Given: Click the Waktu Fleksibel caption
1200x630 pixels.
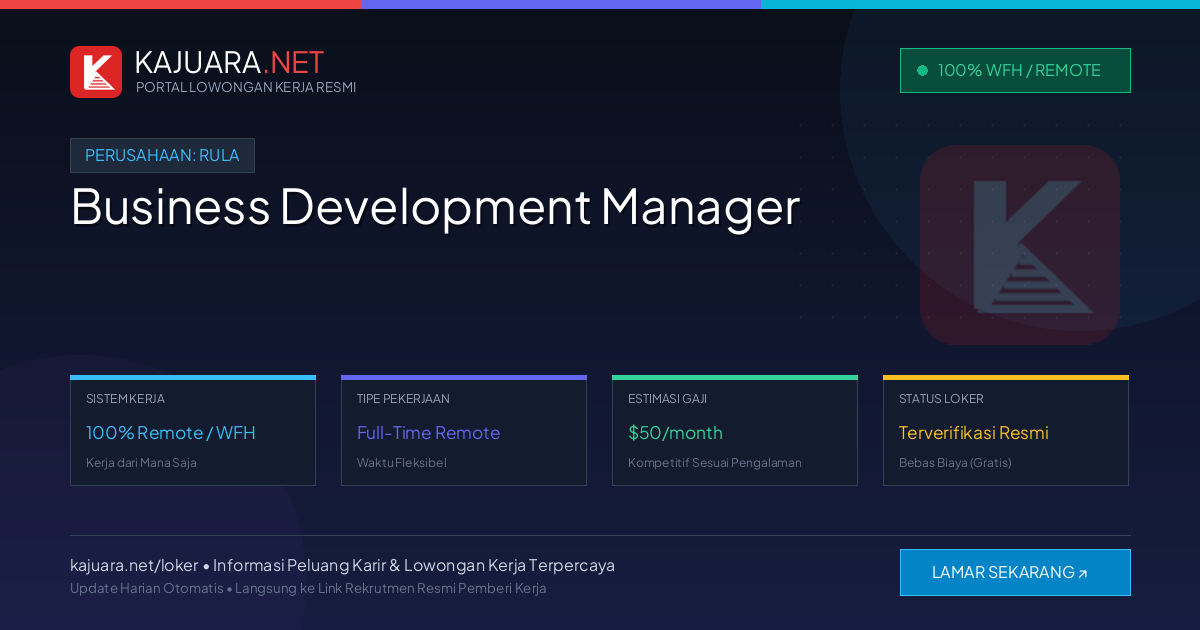Looking at the screenshot, I should pos(402,463).
